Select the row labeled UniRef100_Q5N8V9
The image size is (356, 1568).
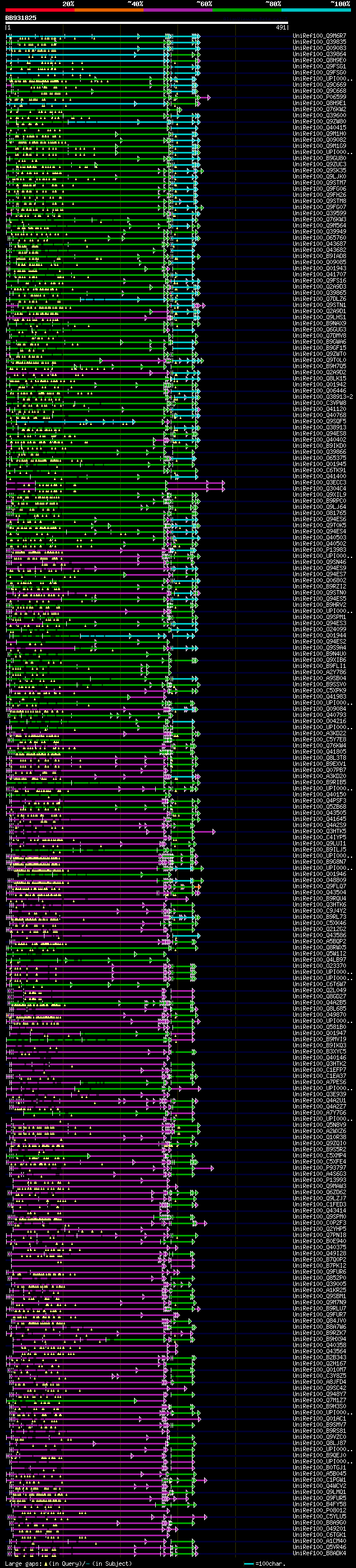(319, 1125)
